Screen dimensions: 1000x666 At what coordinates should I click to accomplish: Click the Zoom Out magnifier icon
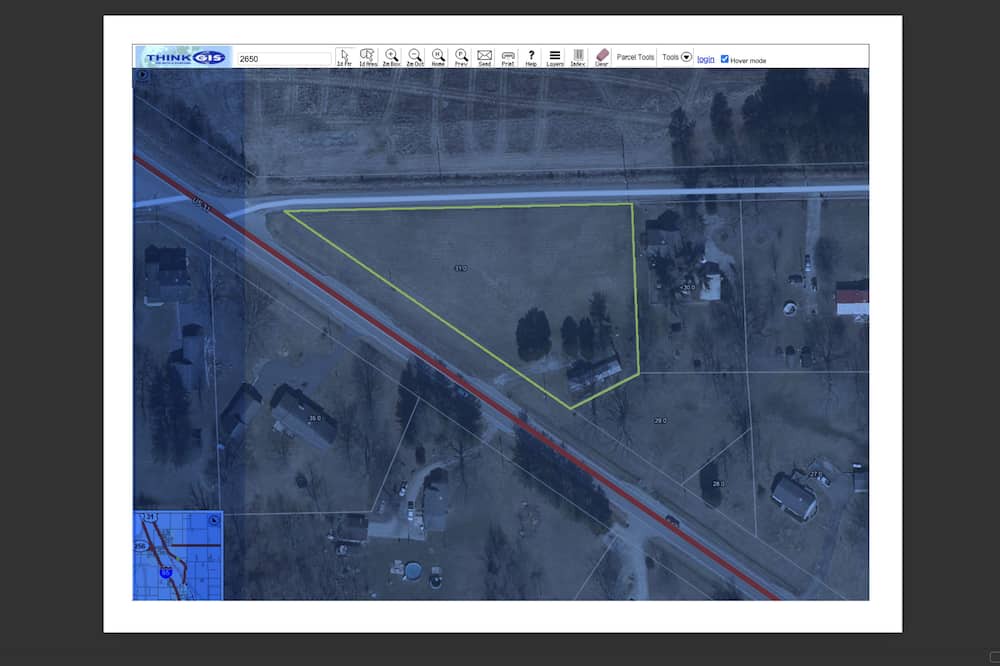pyautogui.click(x=414, y=56)
